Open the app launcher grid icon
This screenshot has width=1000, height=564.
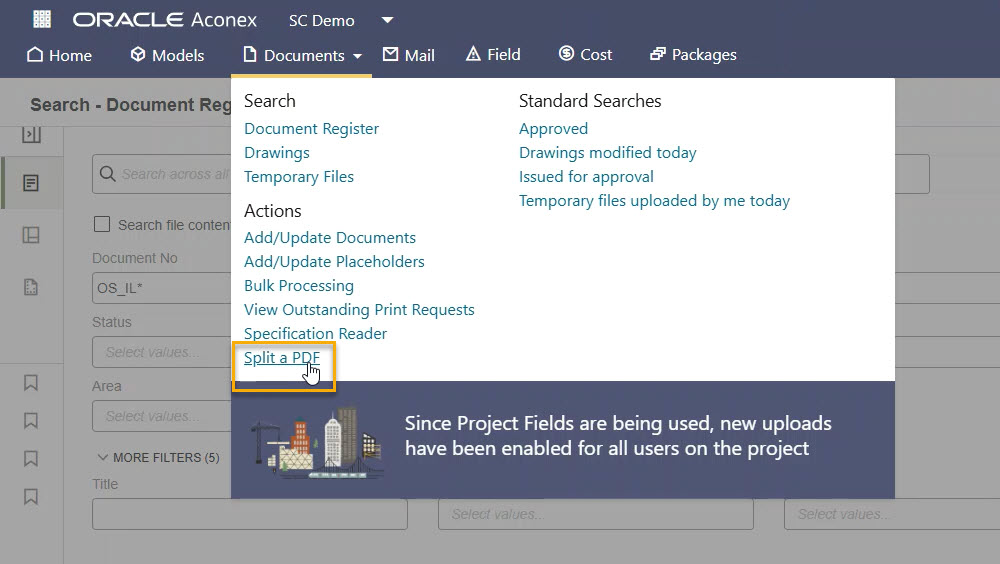42,19
